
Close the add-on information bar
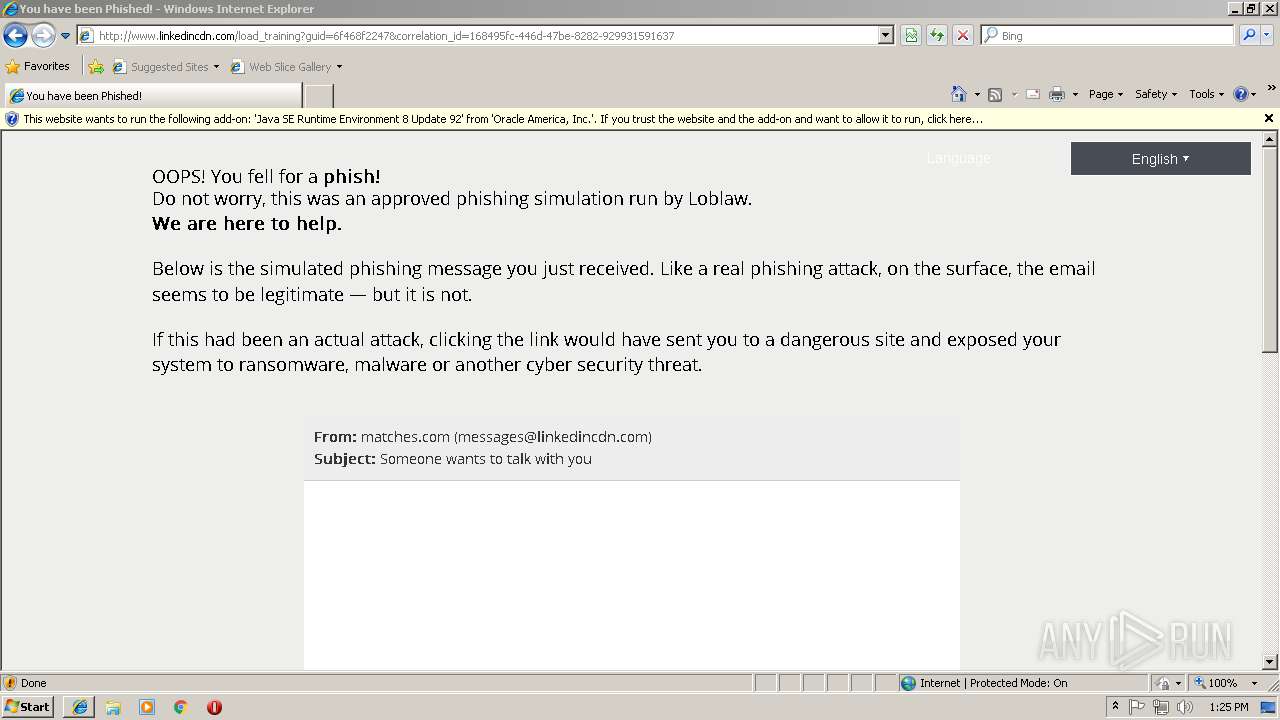(1269, 118)
